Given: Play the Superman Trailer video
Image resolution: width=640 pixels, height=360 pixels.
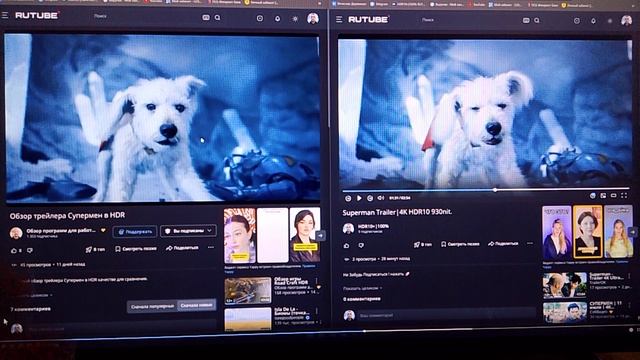Looking at the screenshot, I should pos(359,198).
